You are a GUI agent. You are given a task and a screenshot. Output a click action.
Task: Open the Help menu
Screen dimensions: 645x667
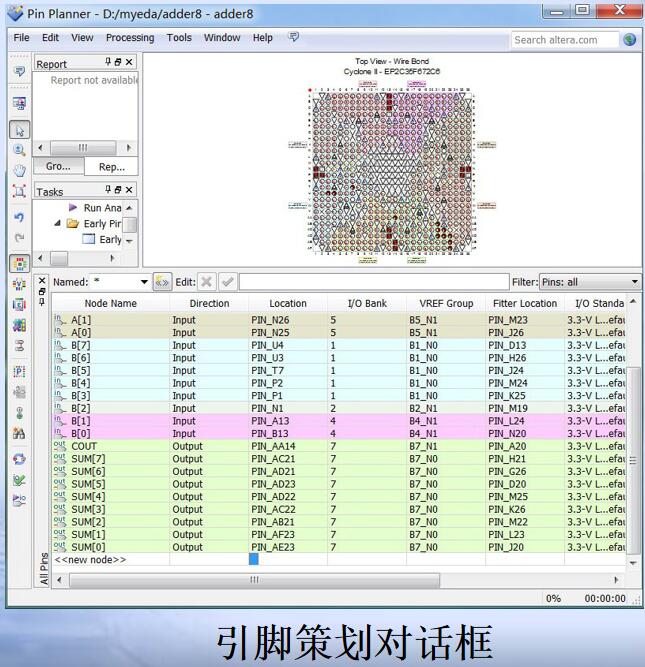click(x=263, y=37)
